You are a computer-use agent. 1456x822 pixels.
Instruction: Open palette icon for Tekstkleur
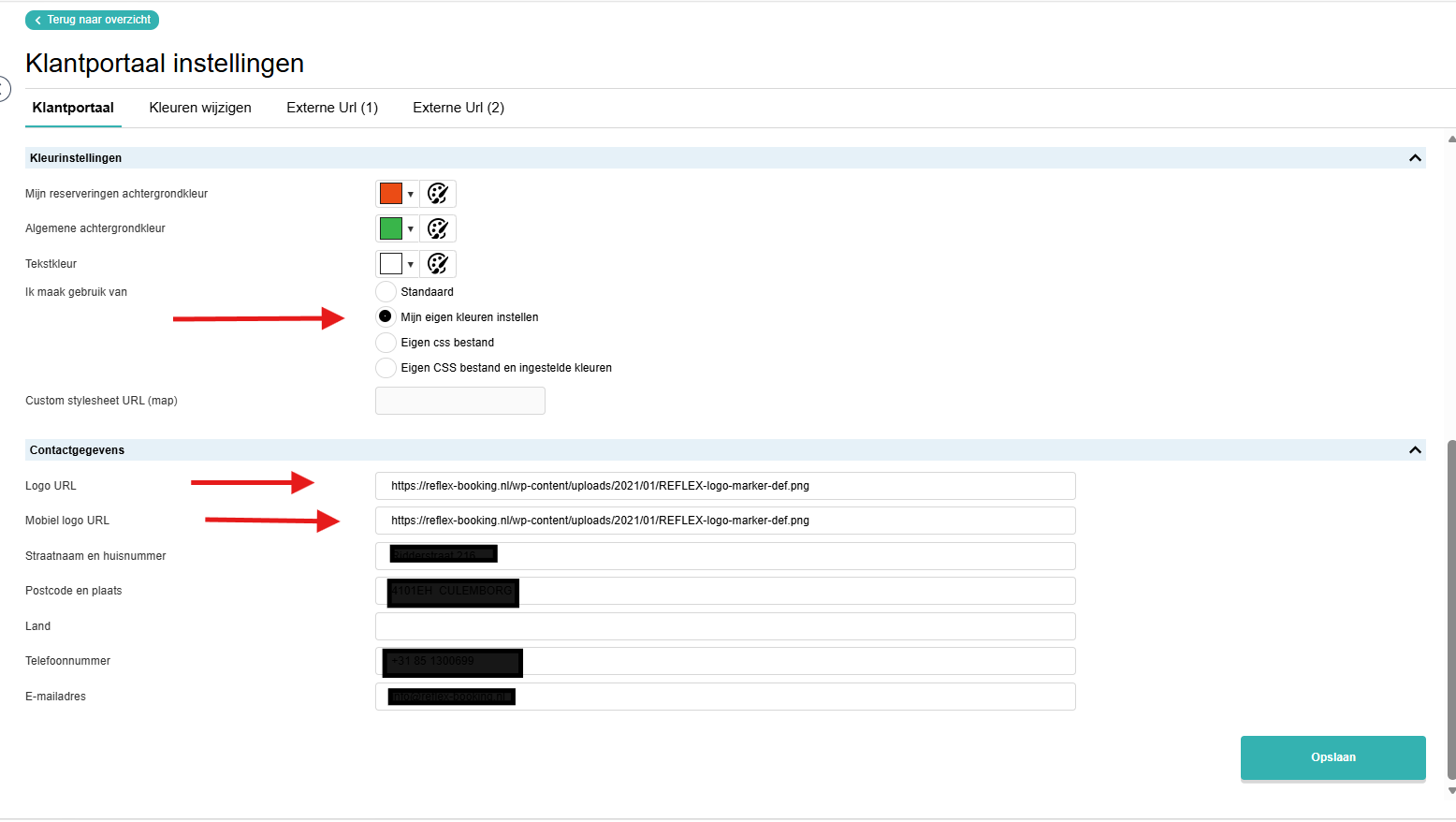pos(438,264)
